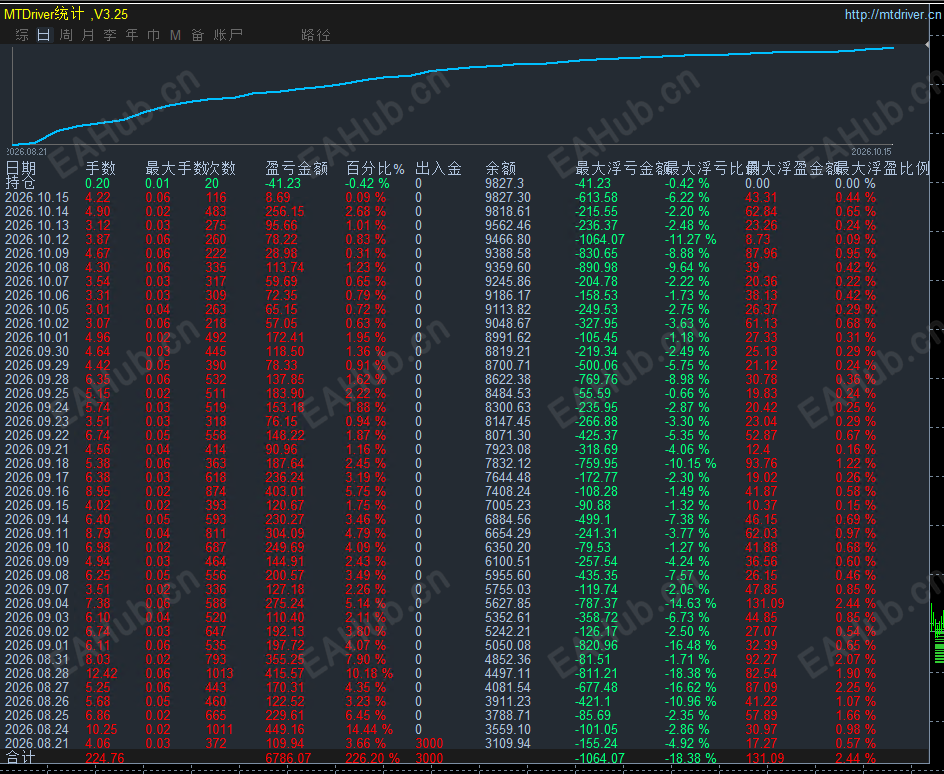Click the 合计 totals row label
Viewport: 944px width, 774px height.
pos(20,758)
